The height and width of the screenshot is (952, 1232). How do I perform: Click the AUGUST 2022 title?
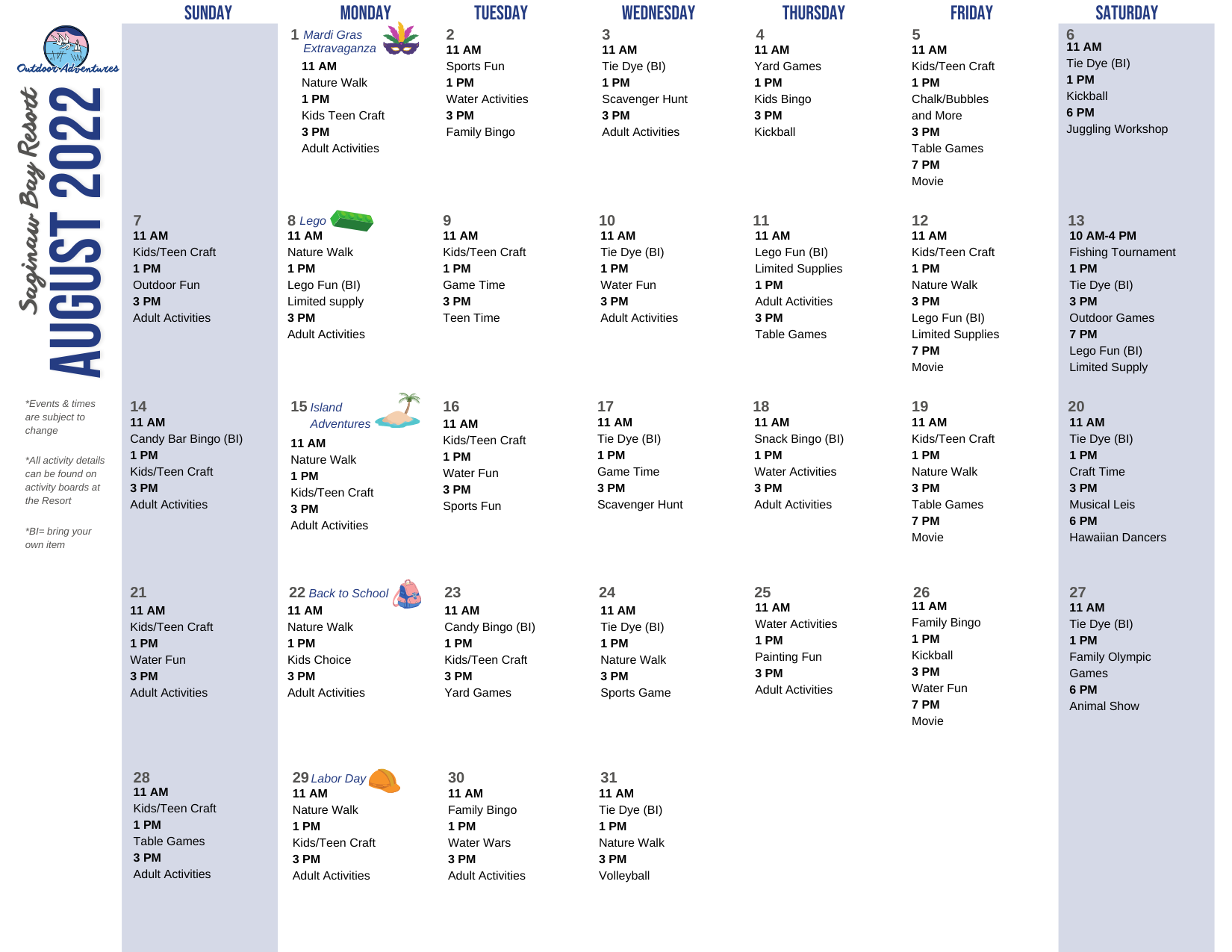(75, 231)
